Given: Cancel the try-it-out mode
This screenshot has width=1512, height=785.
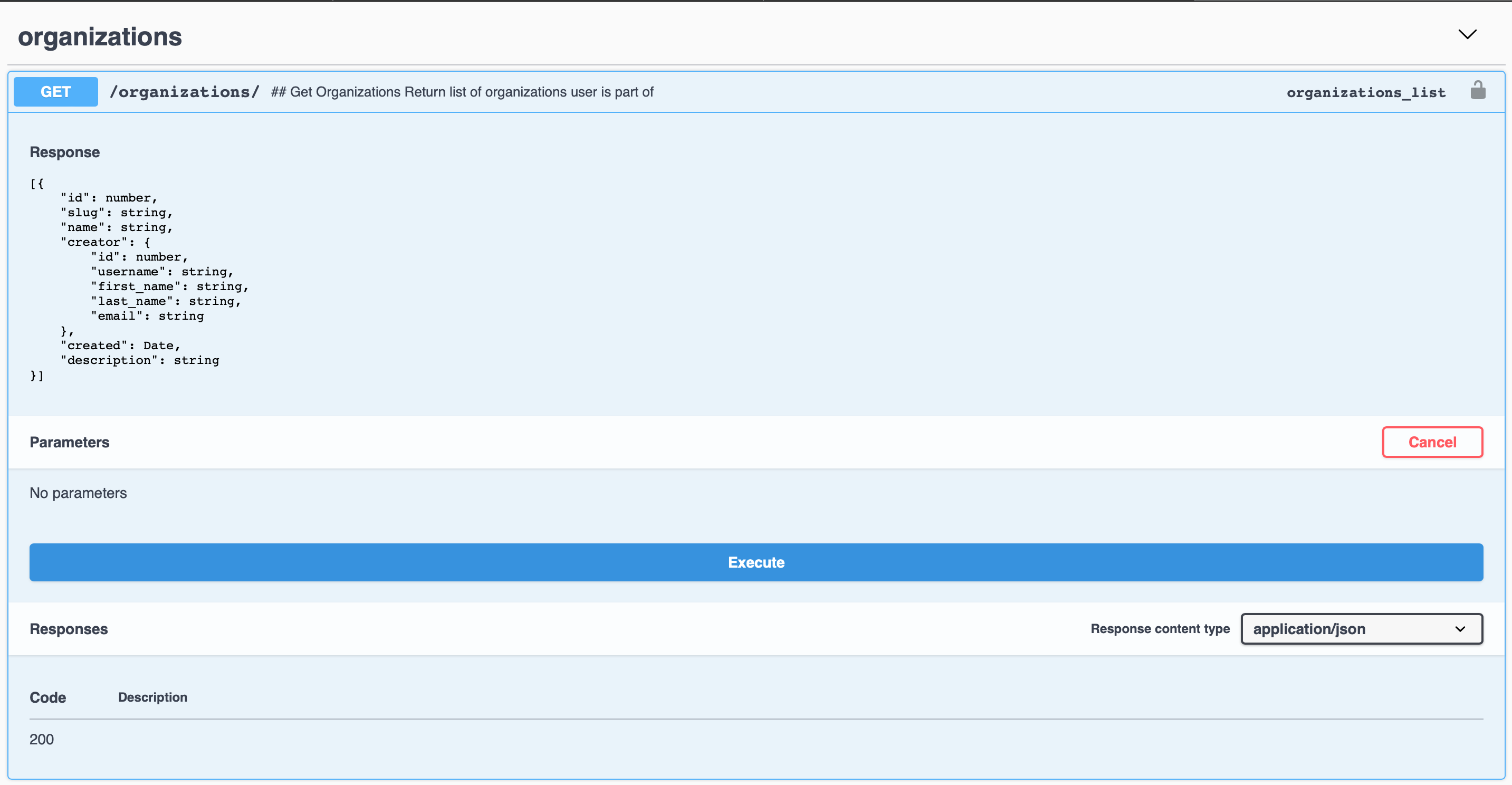Looking at the screenshot, I should [1432, 442].
